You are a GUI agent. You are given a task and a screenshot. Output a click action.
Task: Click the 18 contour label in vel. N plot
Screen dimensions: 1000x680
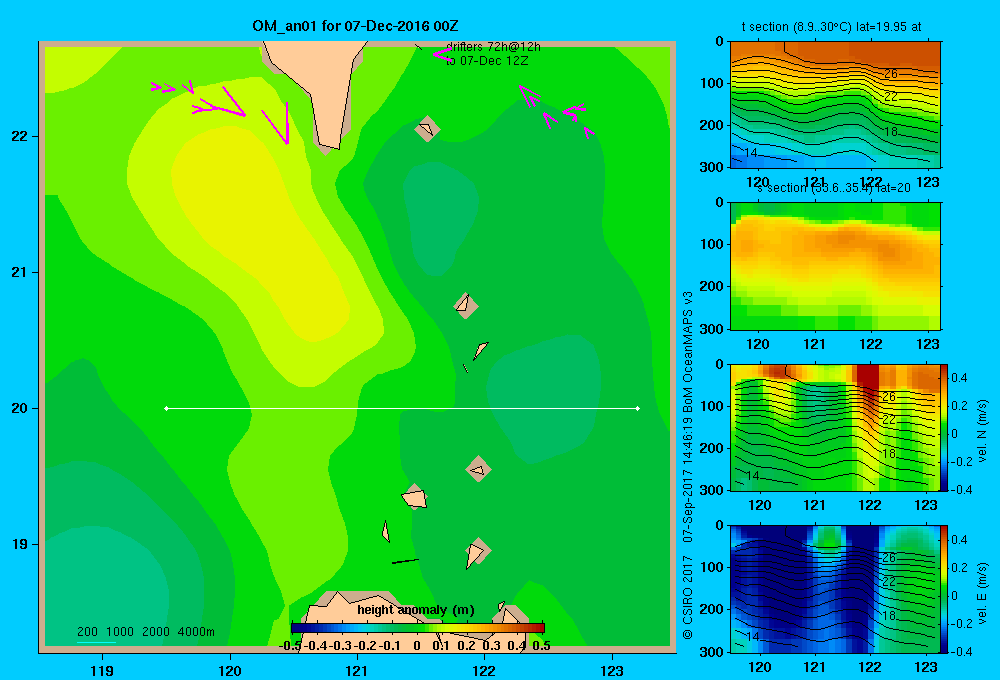(x=889, y=454)
